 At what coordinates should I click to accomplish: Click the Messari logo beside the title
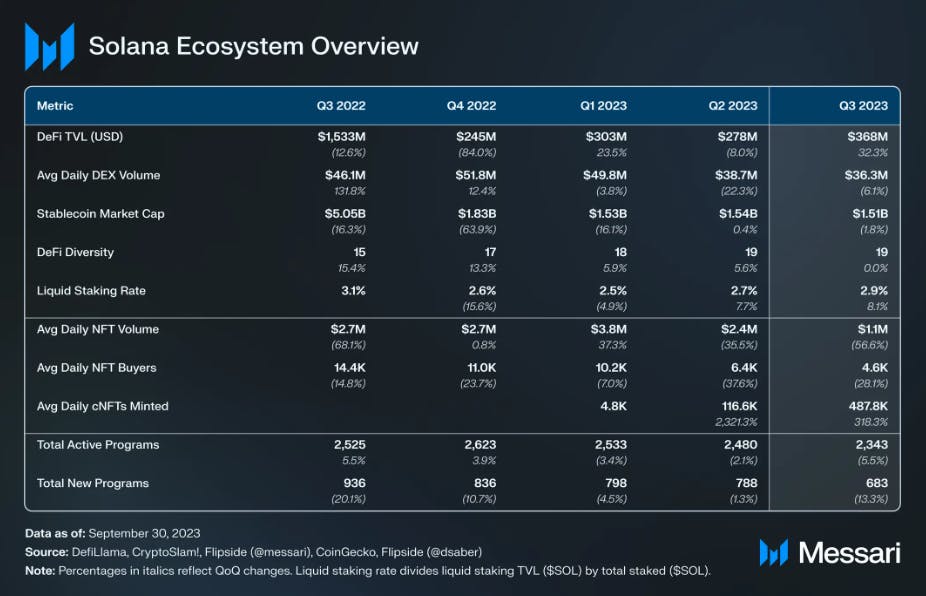tap(49, 46)
